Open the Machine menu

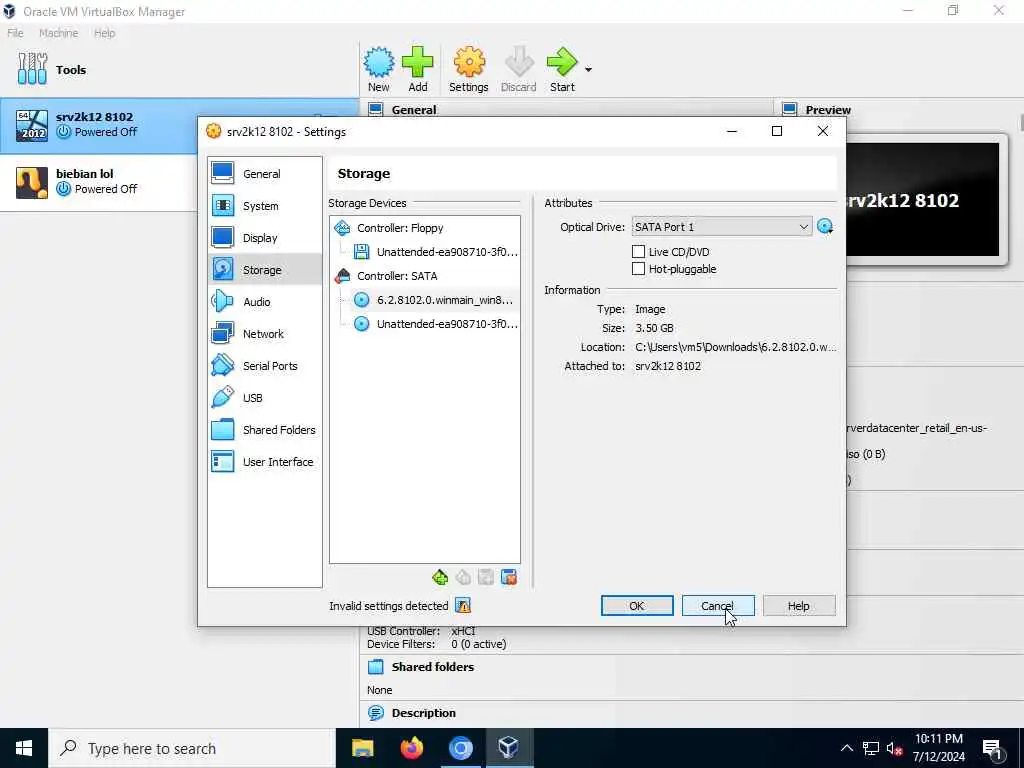pyautogui.click(x=58, y=33)
